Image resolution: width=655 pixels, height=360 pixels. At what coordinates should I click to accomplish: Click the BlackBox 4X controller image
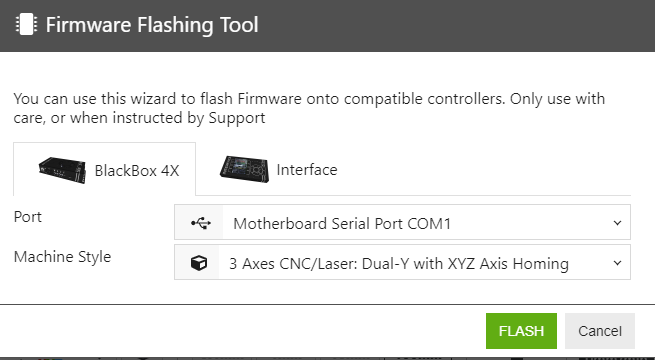pos(62,170)
